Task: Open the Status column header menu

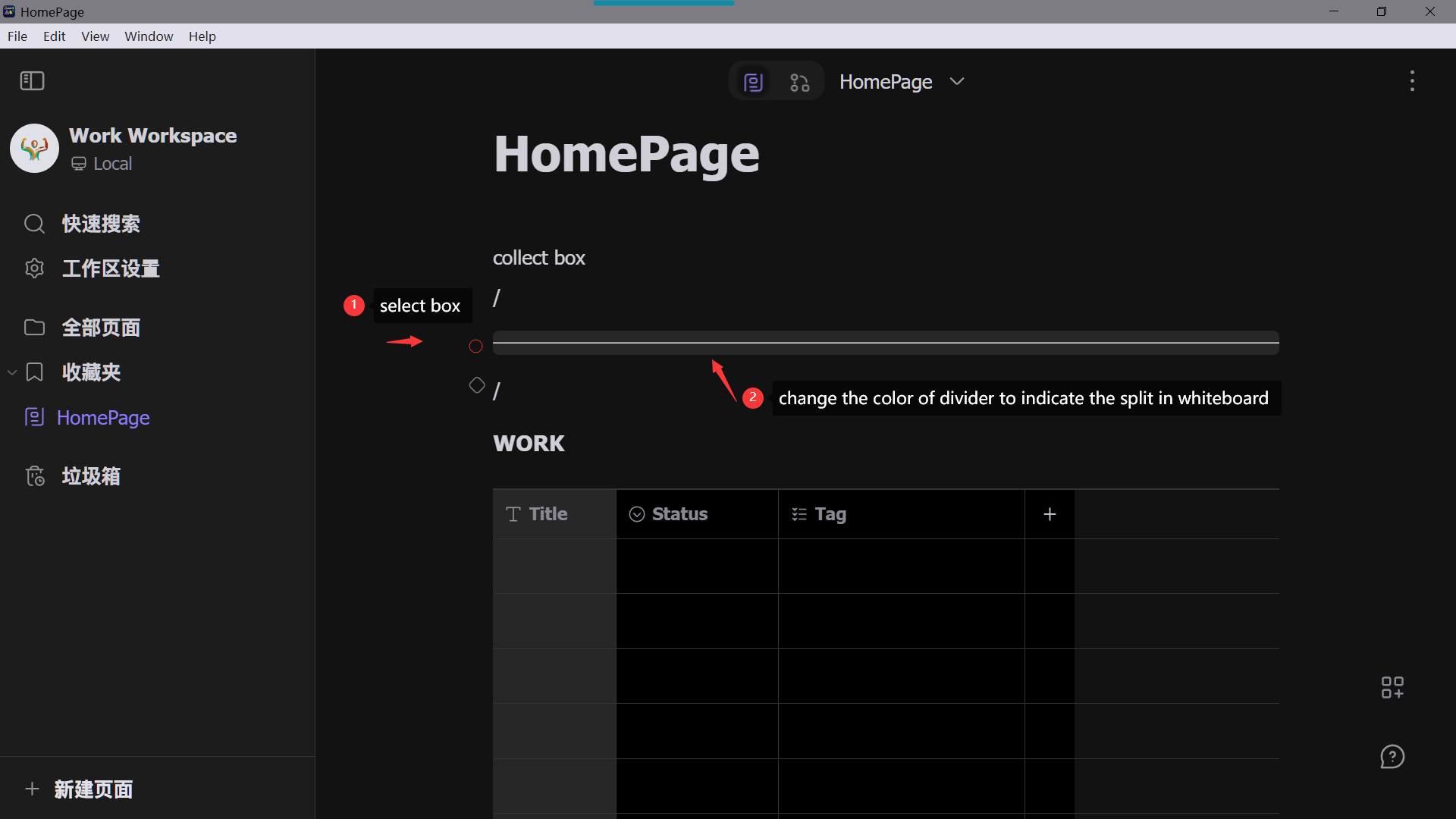Action: point(679,513)
